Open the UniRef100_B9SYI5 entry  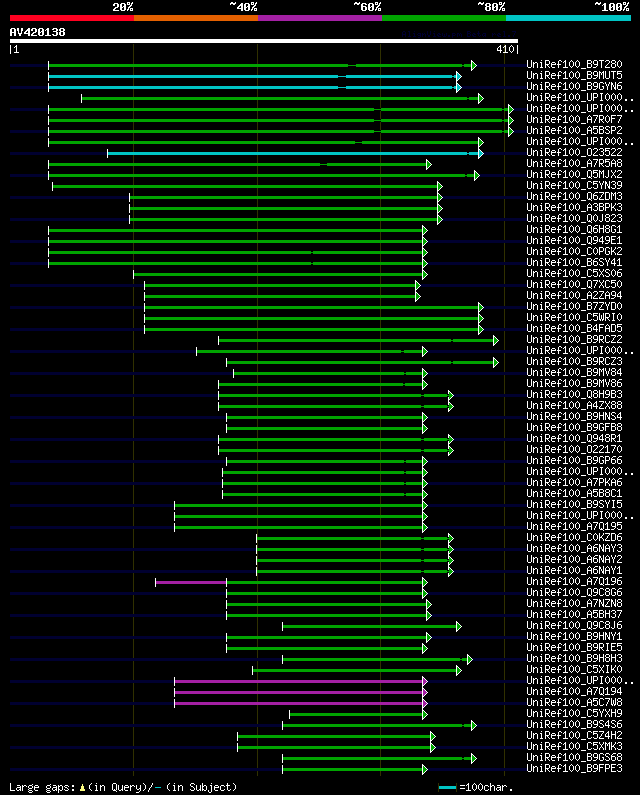(x=574, y=504)
